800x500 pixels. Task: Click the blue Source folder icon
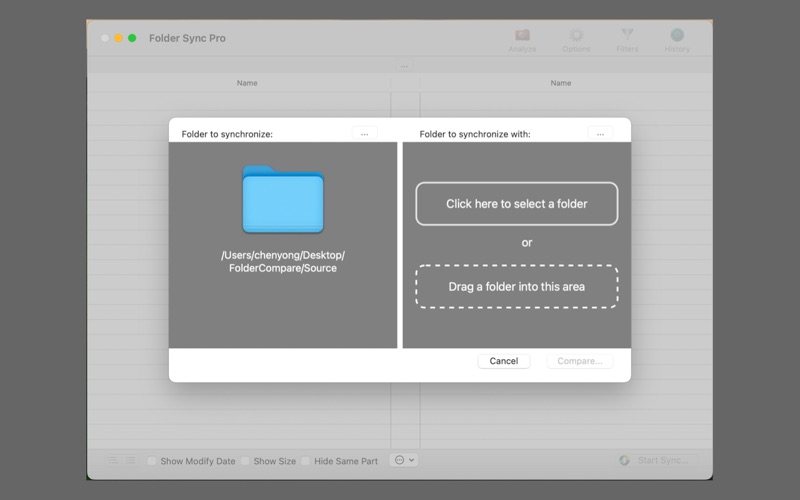283,199
